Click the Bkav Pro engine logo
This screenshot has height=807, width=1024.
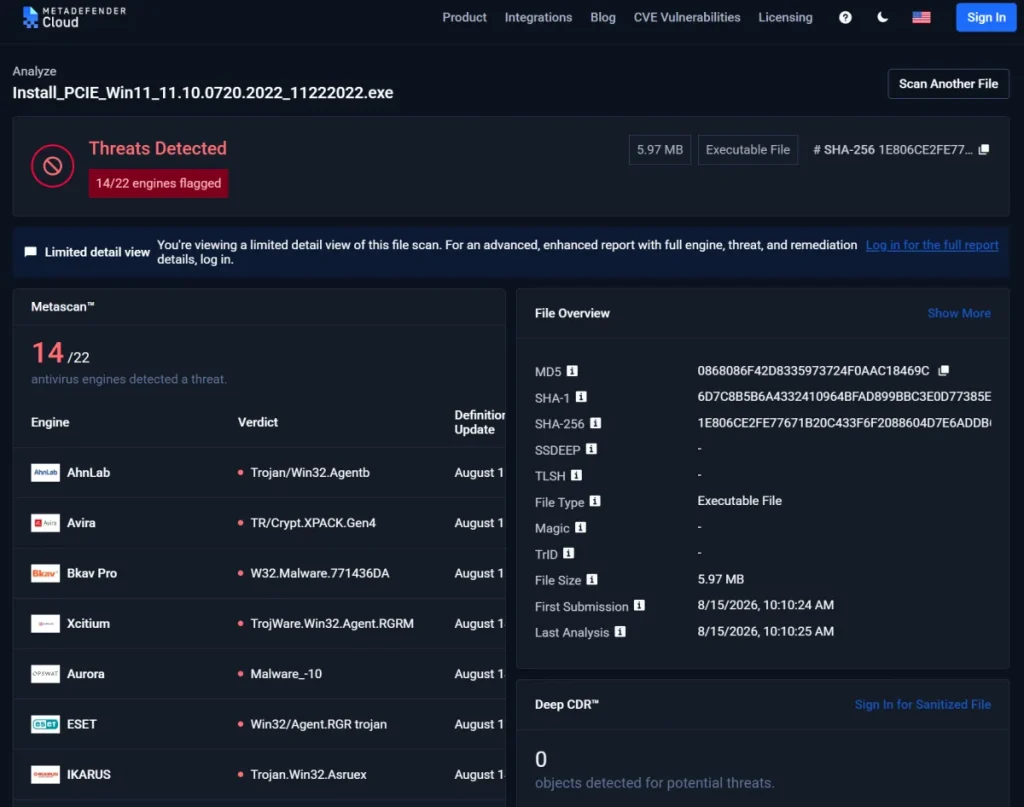click(x=45, y=573)
